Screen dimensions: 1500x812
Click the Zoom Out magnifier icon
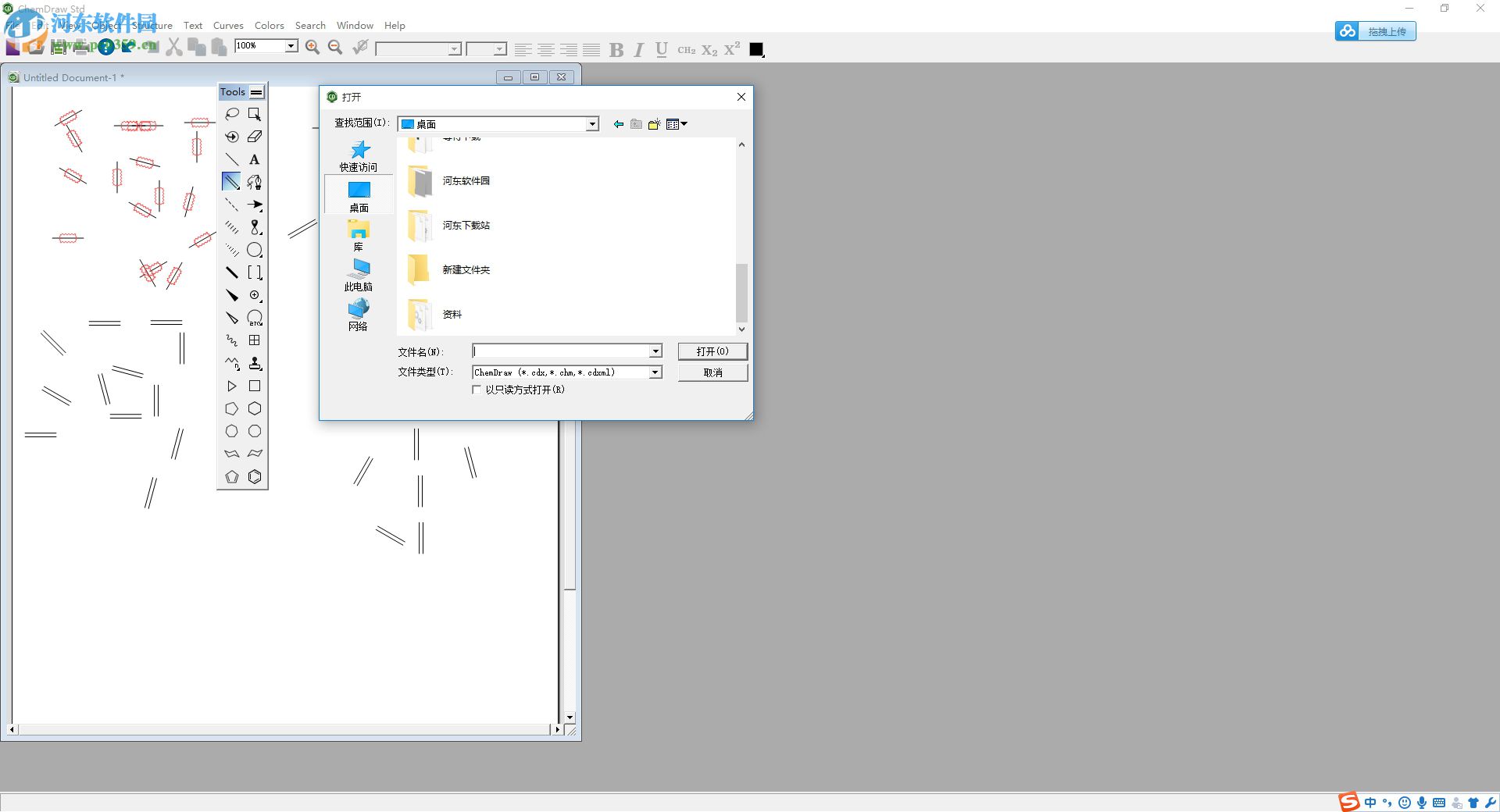(x=336, y=48)
